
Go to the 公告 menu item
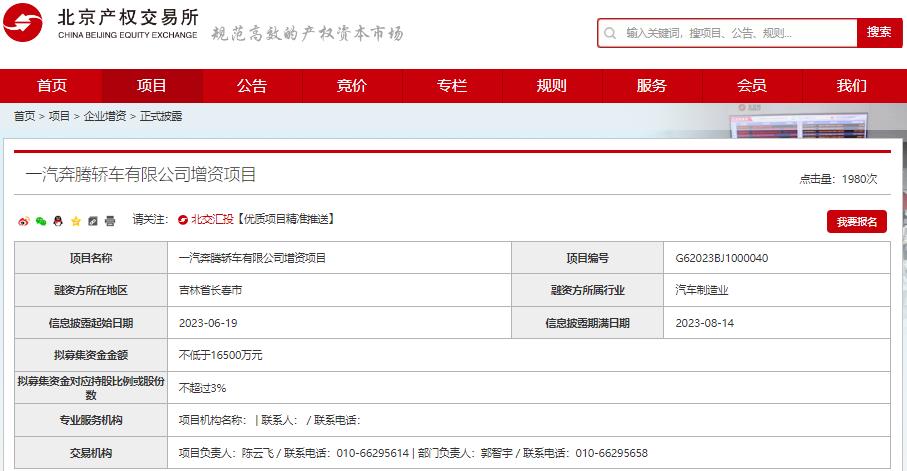point(252,86)
